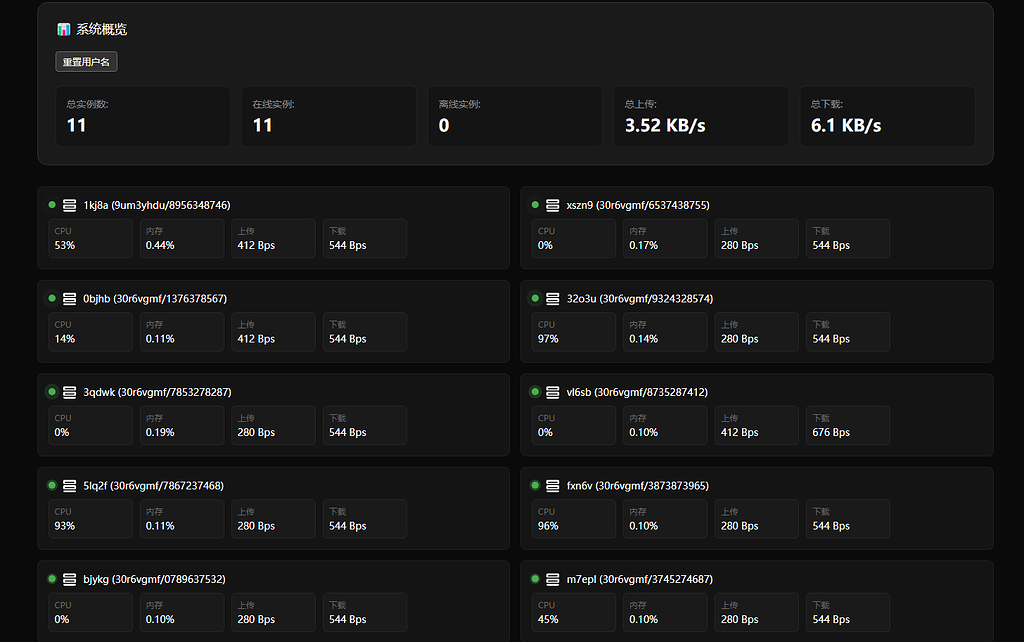
Task: Click the 676 Bps download of vl6sb
Action: [x=831, y=432]
